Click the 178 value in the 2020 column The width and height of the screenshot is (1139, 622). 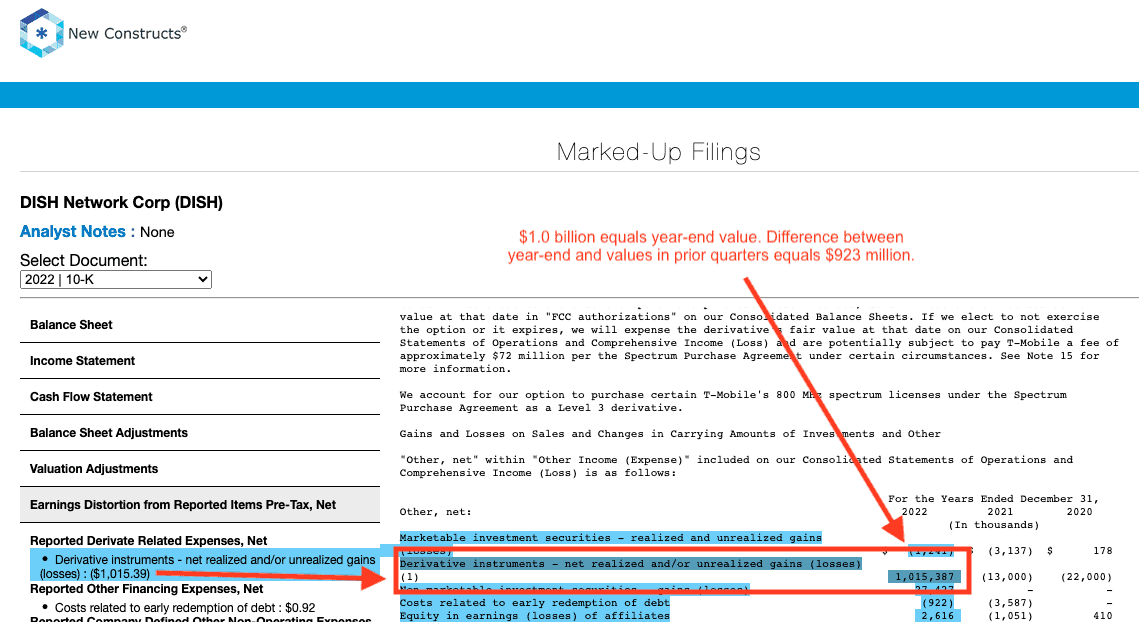pyautogui.click(x=1102, y=551)
